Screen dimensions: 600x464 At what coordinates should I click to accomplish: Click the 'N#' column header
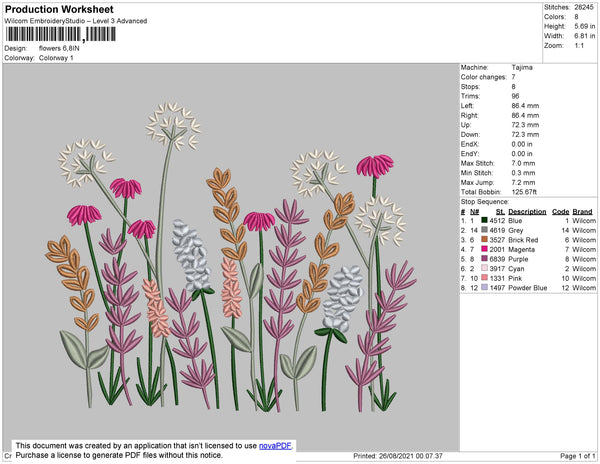tap(474, 212)
